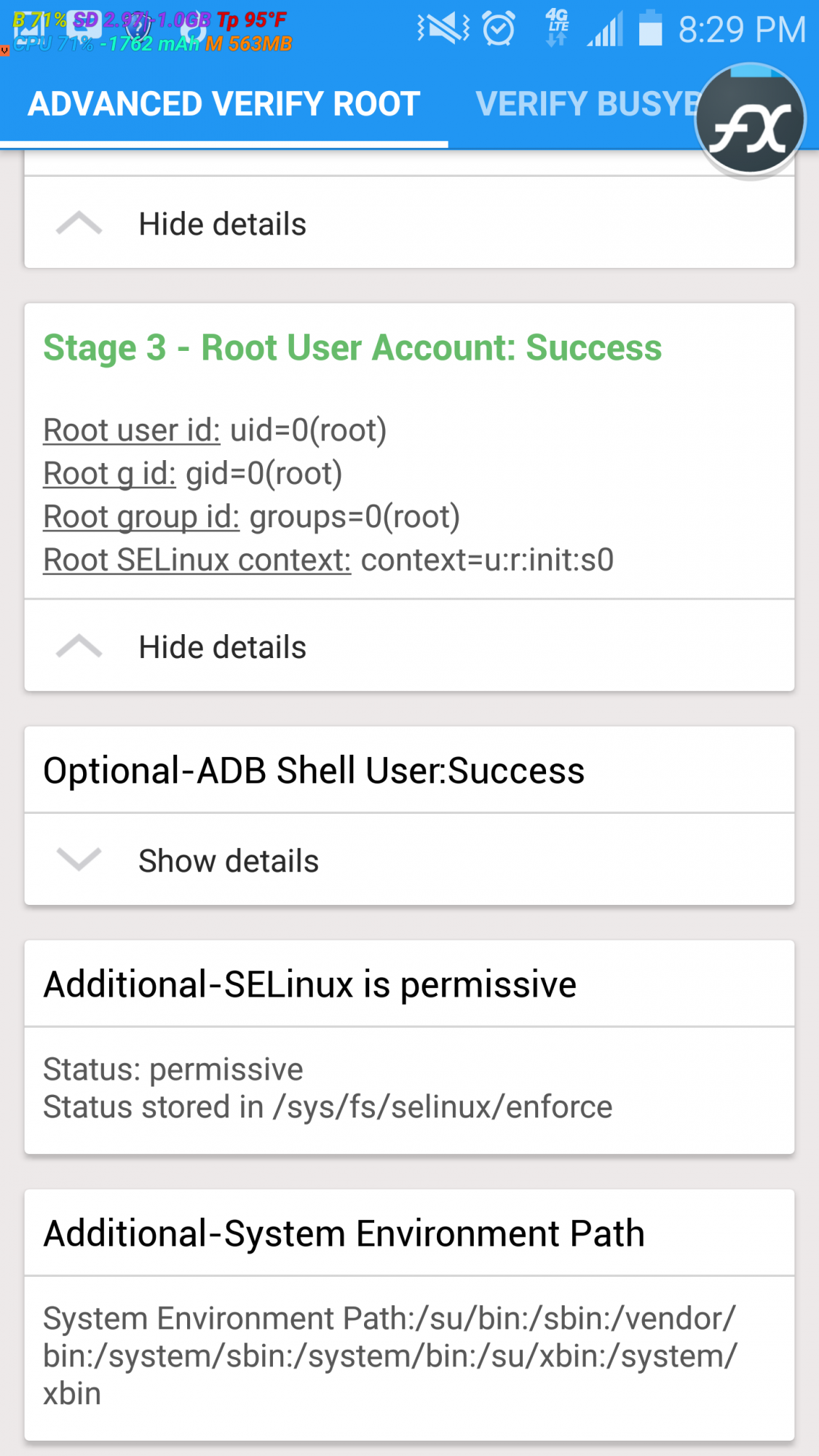
Task: Tap the floating FX file explorer icon
Action: click(750, 121)
